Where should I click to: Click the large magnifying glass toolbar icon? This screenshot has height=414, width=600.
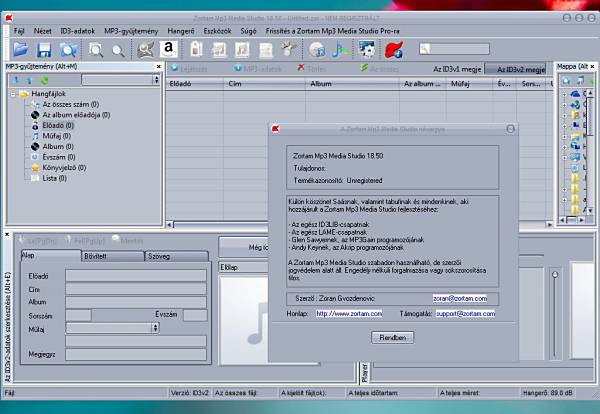click(x=96, y=50)
